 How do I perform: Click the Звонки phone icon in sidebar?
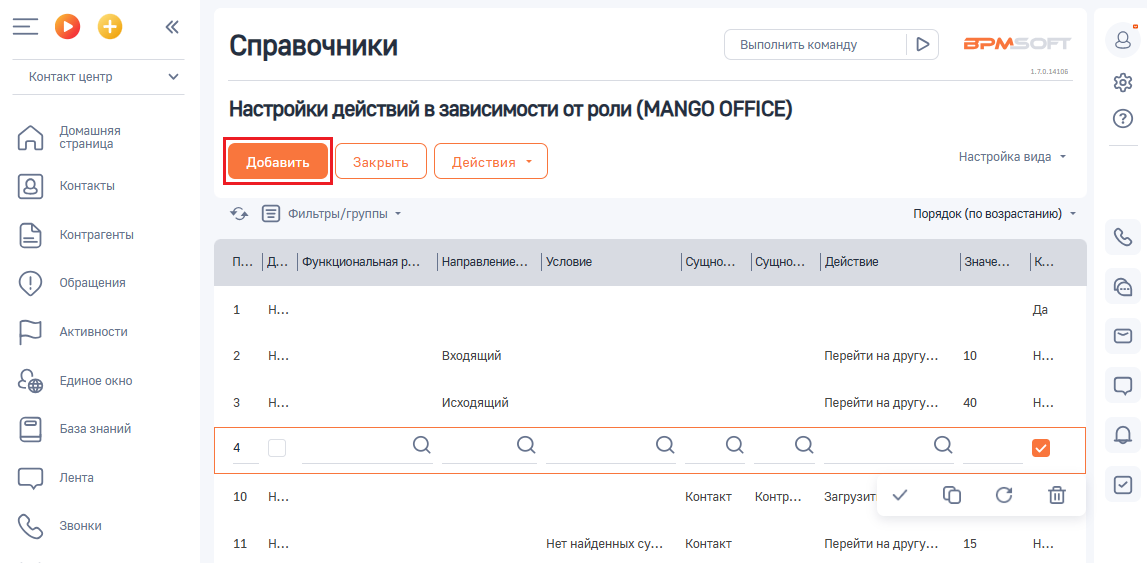tap(30, 526)
